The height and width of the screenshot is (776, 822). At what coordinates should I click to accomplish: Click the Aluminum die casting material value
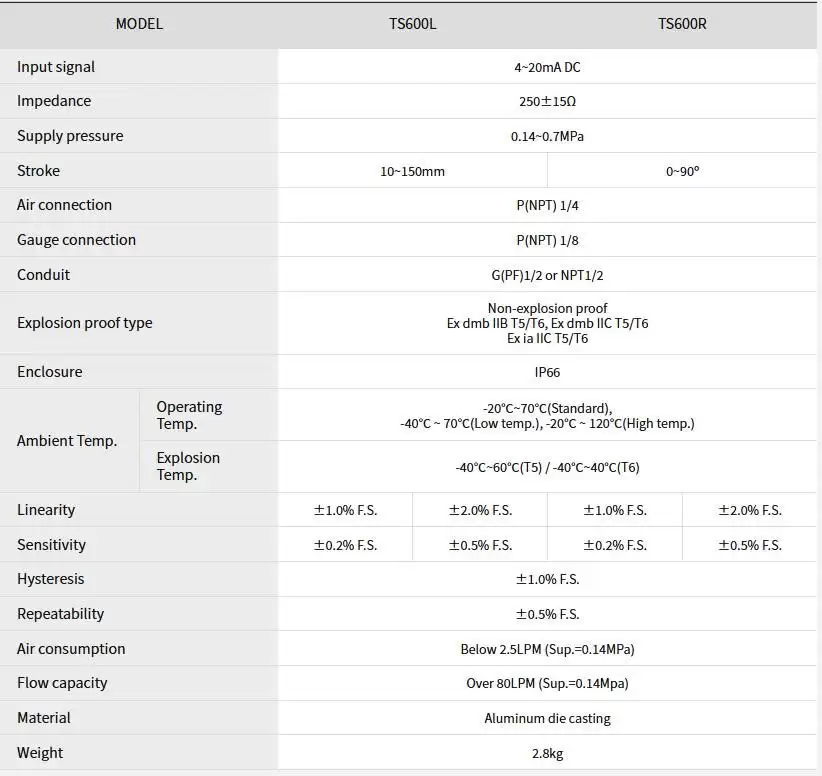[547, 718]
